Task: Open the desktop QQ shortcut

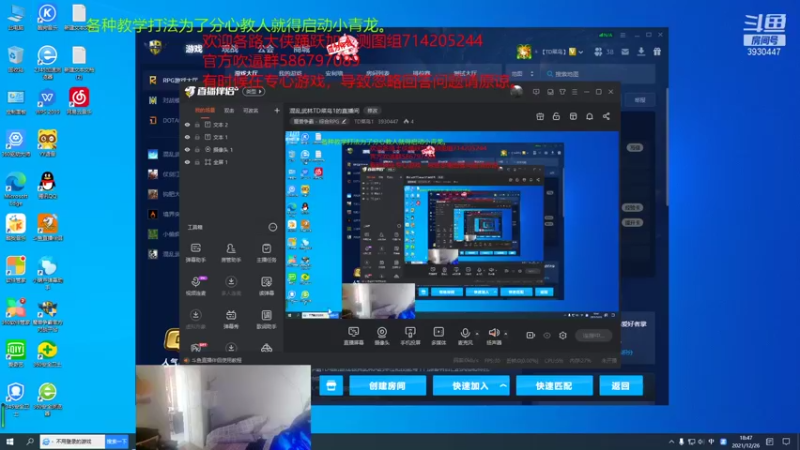Action: 47,184
